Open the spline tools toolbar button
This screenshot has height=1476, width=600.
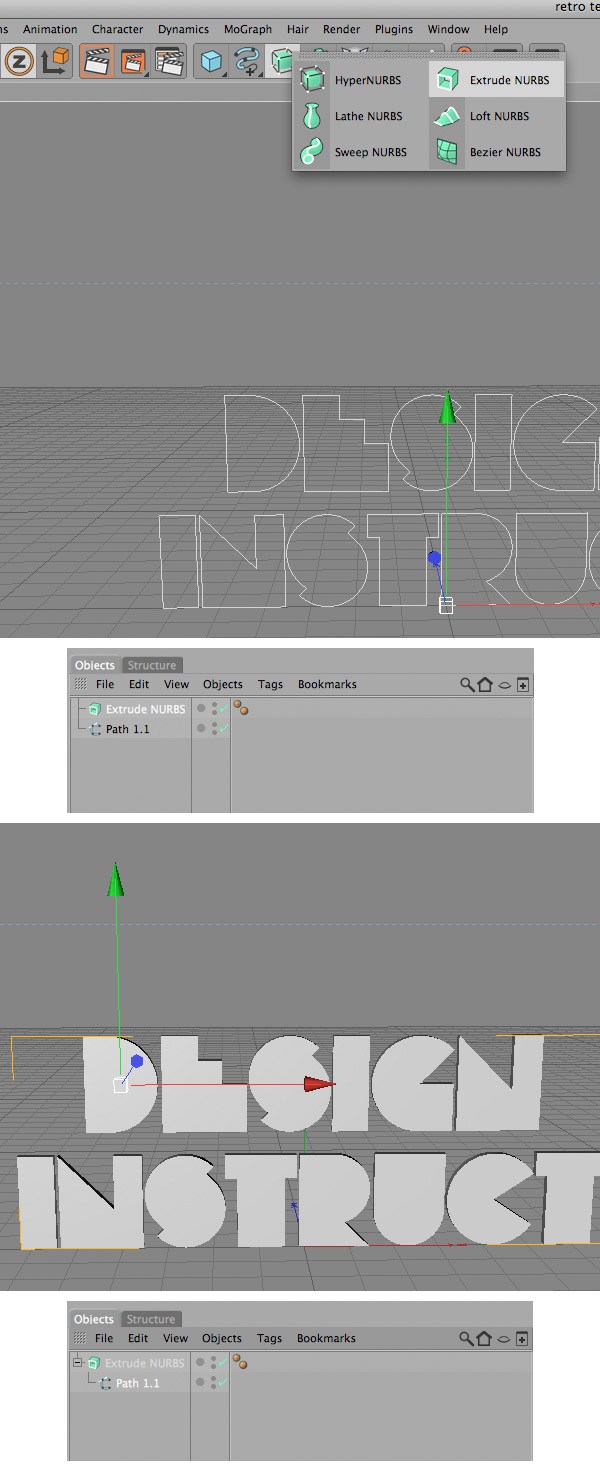pyautogui.click(x=247, y=62)
